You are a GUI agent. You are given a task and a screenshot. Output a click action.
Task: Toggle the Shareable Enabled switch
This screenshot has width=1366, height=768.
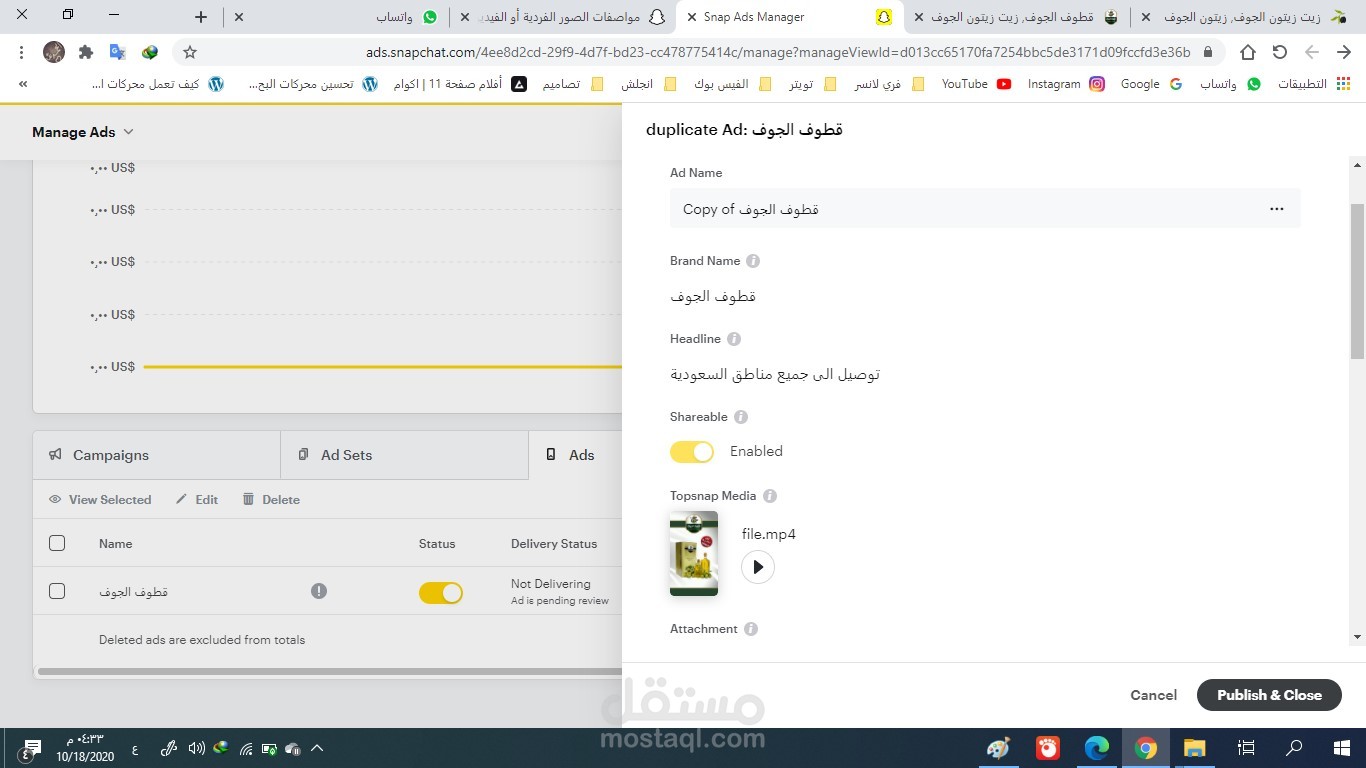tap(692, 452)
